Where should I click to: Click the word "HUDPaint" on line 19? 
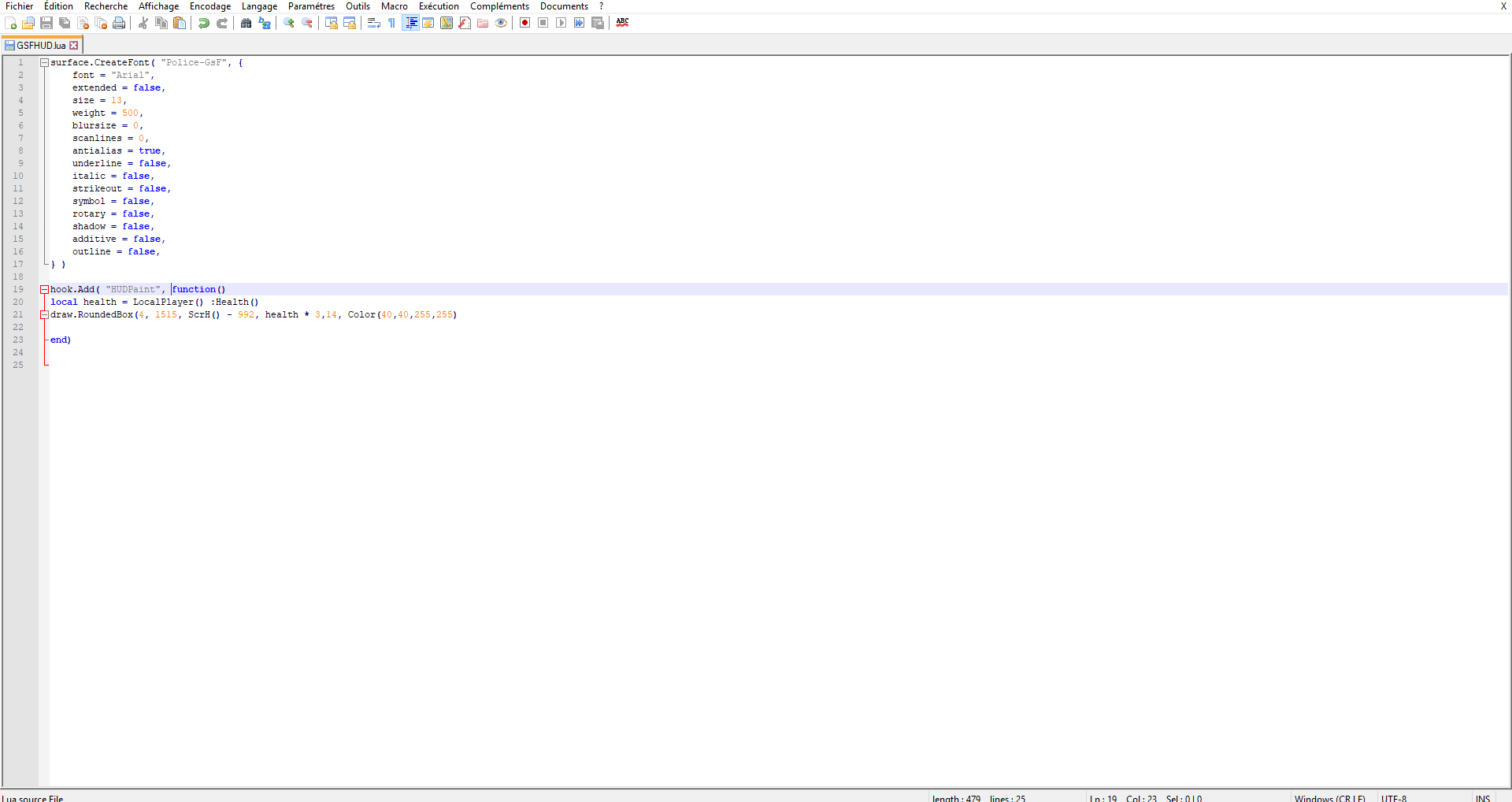[x=133, y=290]
